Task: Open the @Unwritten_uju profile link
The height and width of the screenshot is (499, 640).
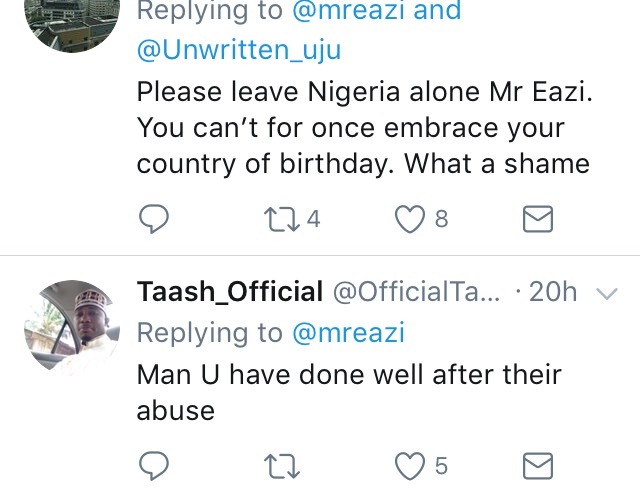Action: point(239,50)
